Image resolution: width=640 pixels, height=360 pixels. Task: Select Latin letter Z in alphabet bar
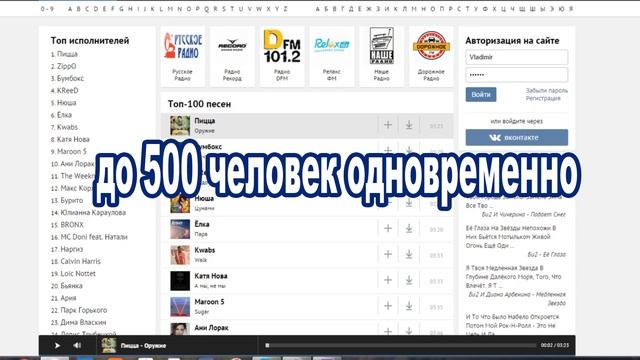click(285, 9)
